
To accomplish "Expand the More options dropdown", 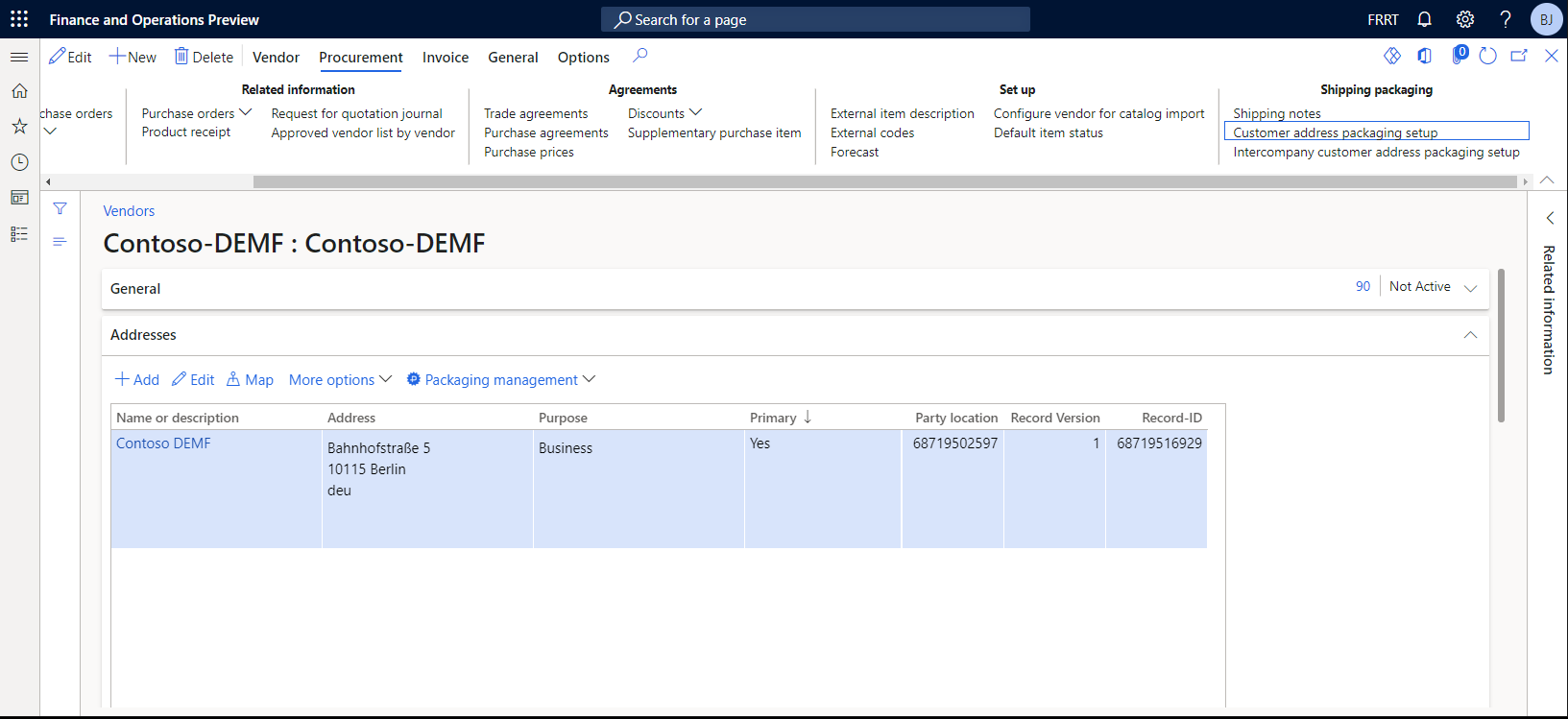I will (x=340, y=380).
